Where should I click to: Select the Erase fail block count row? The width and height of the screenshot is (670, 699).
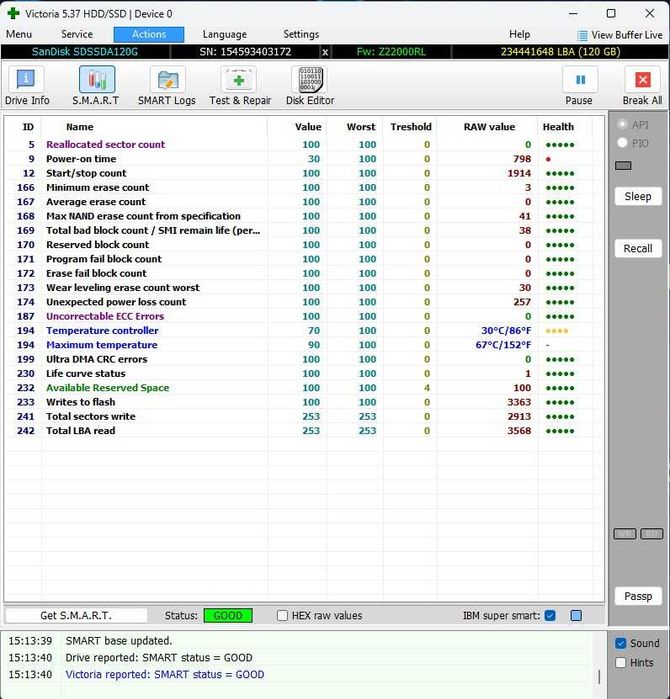point(304,273)
